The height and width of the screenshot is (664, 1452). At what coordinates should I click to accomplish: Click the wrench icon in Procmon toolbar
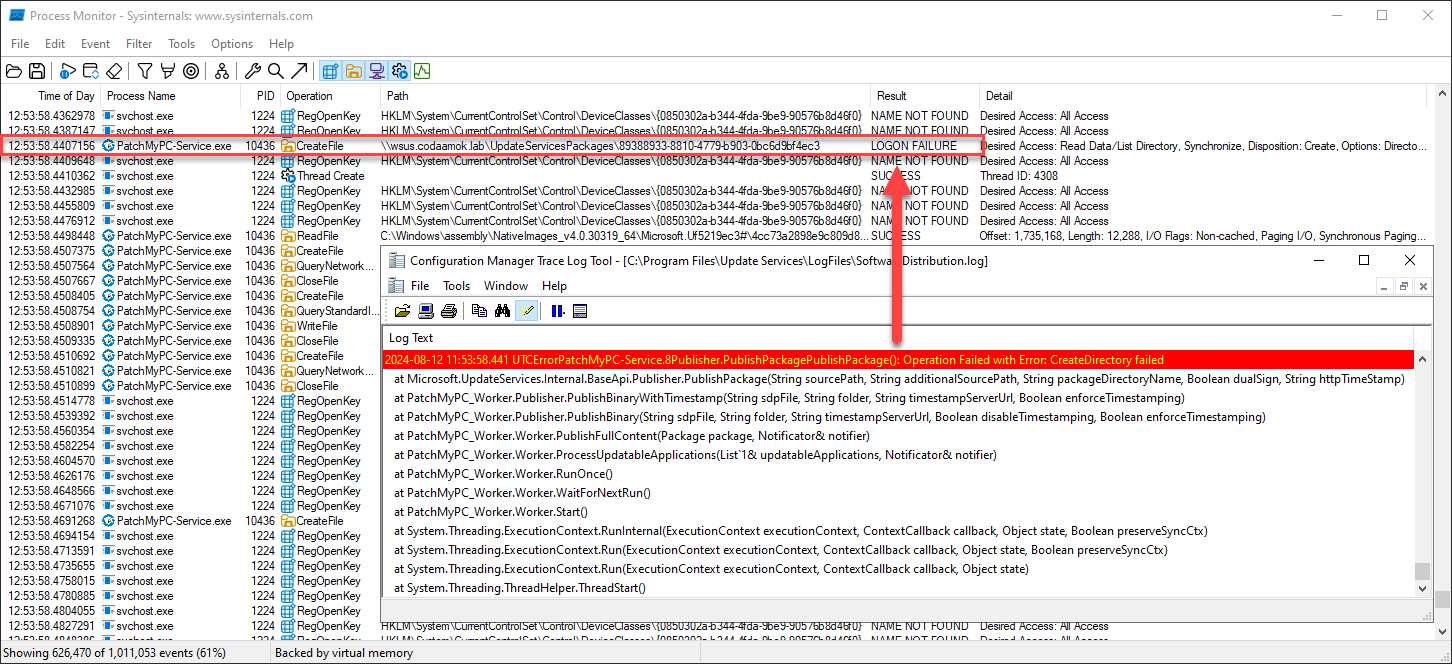point(253,71)
